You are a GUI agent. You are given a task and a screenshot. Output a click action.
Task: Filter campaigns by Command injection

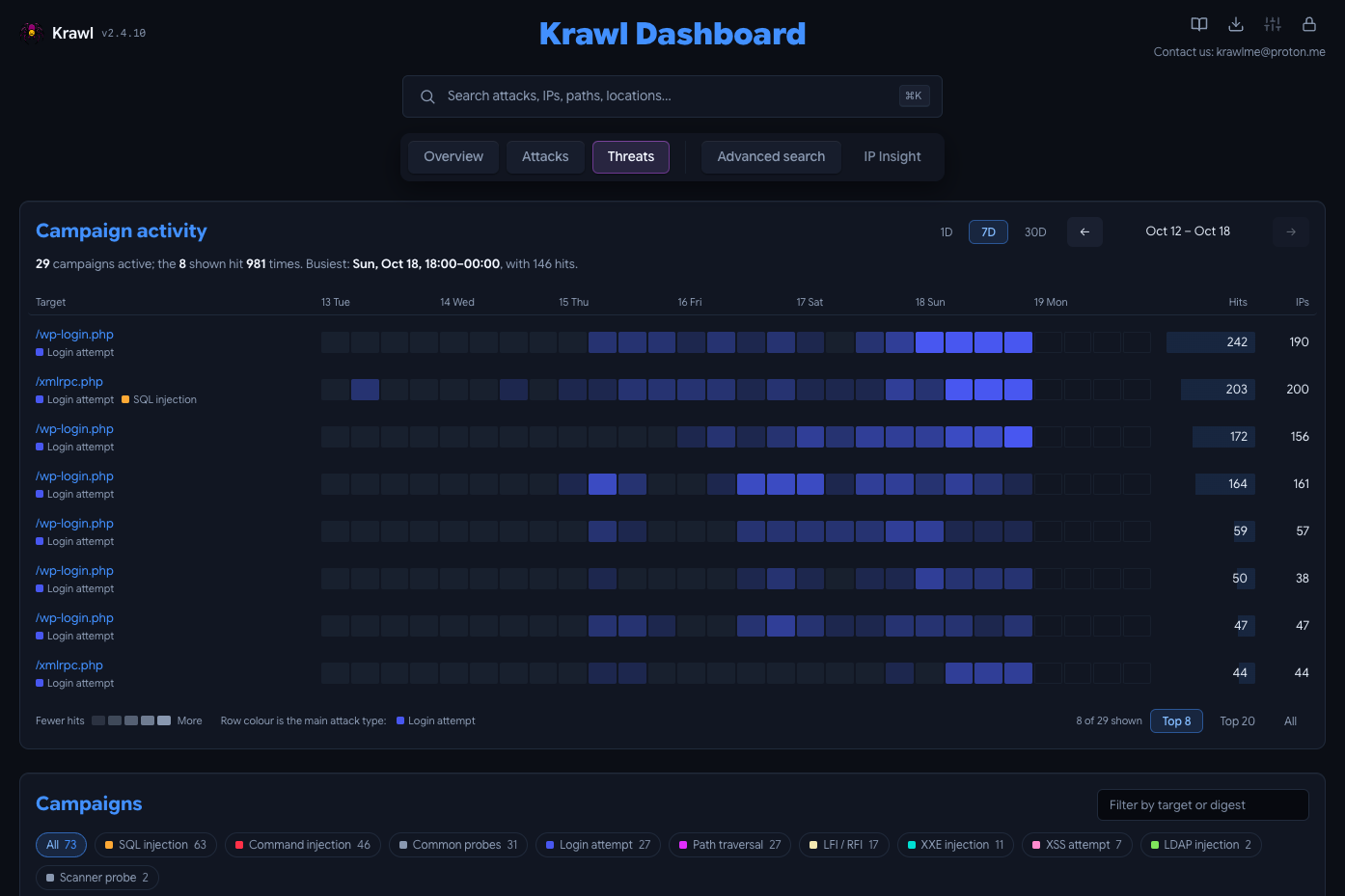[303, 845]
